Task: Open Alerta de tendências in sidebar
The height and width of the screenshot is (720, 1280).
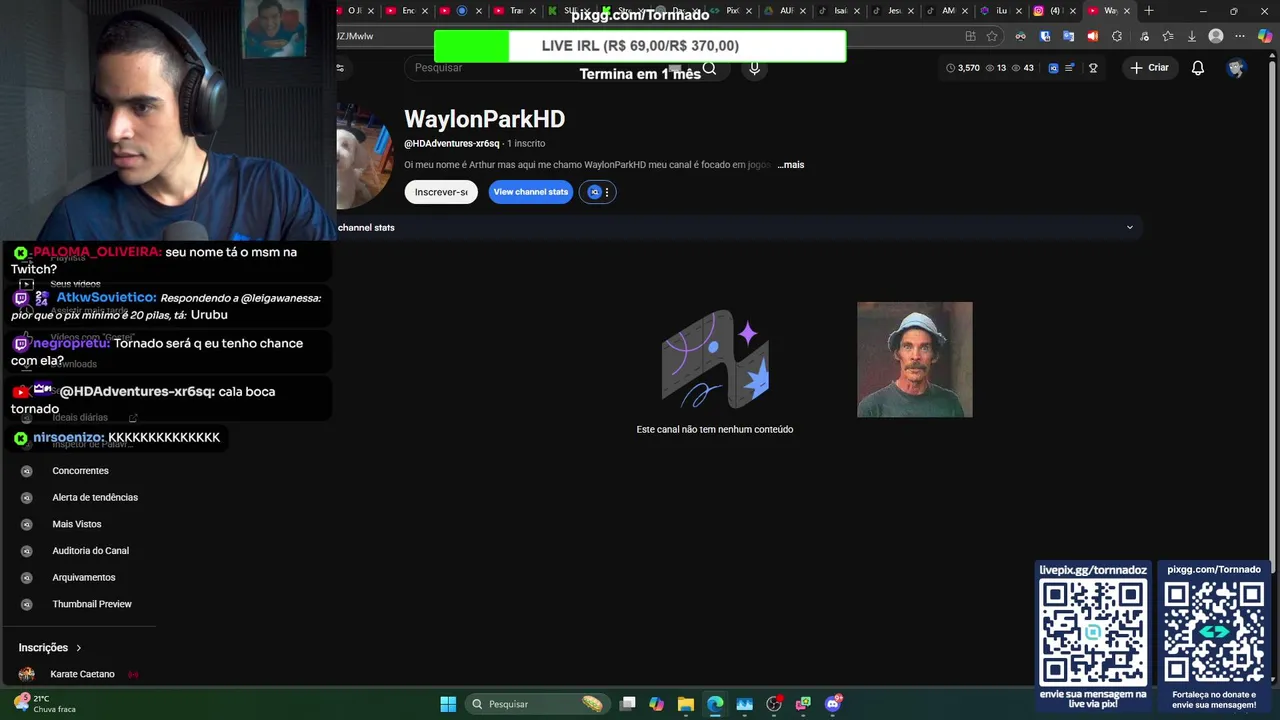Action: tap(95, 498)
